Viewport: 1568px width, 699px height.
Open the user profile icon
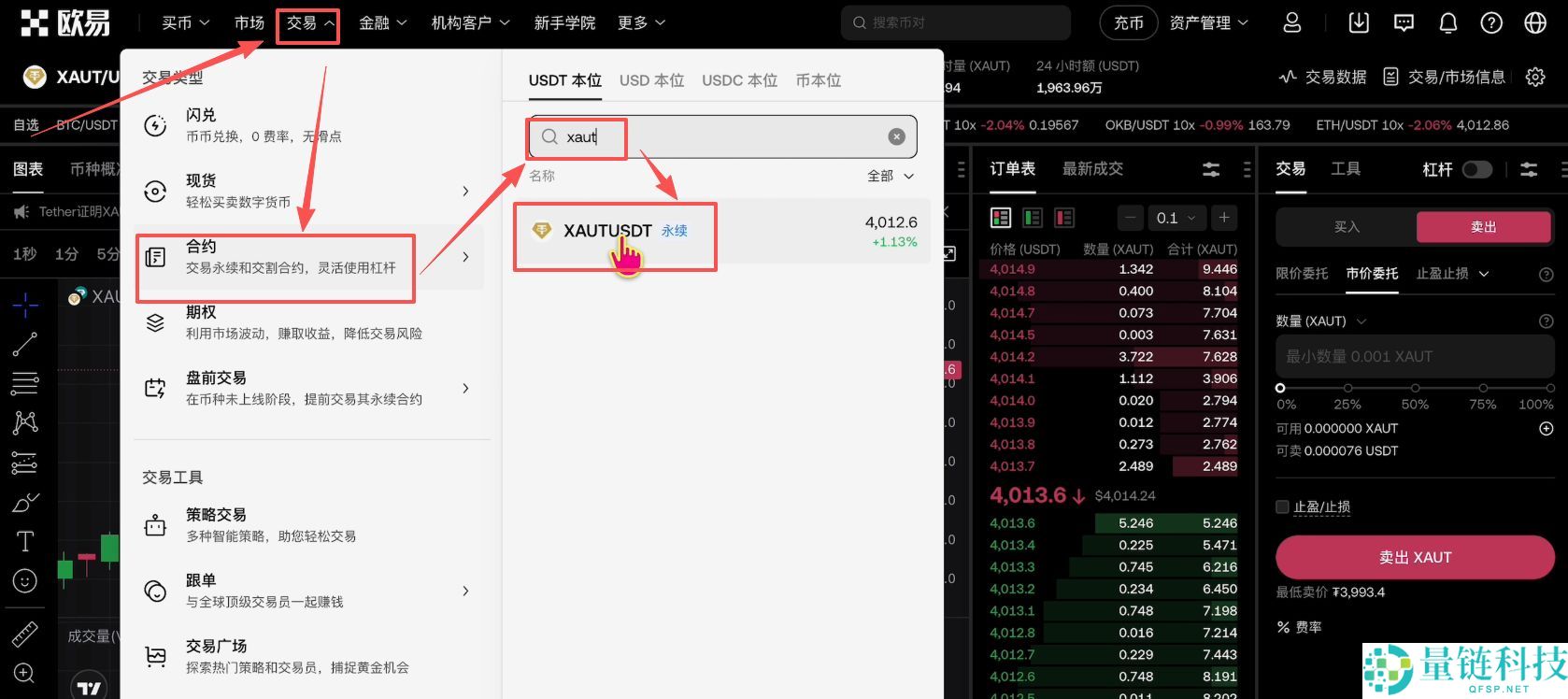(x=1292, y=23)
